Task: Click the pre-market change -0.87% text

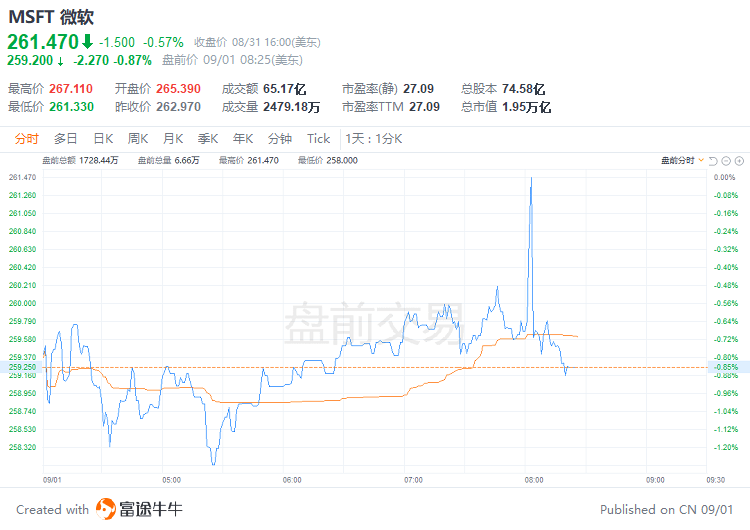Action: tap(132, 60)
